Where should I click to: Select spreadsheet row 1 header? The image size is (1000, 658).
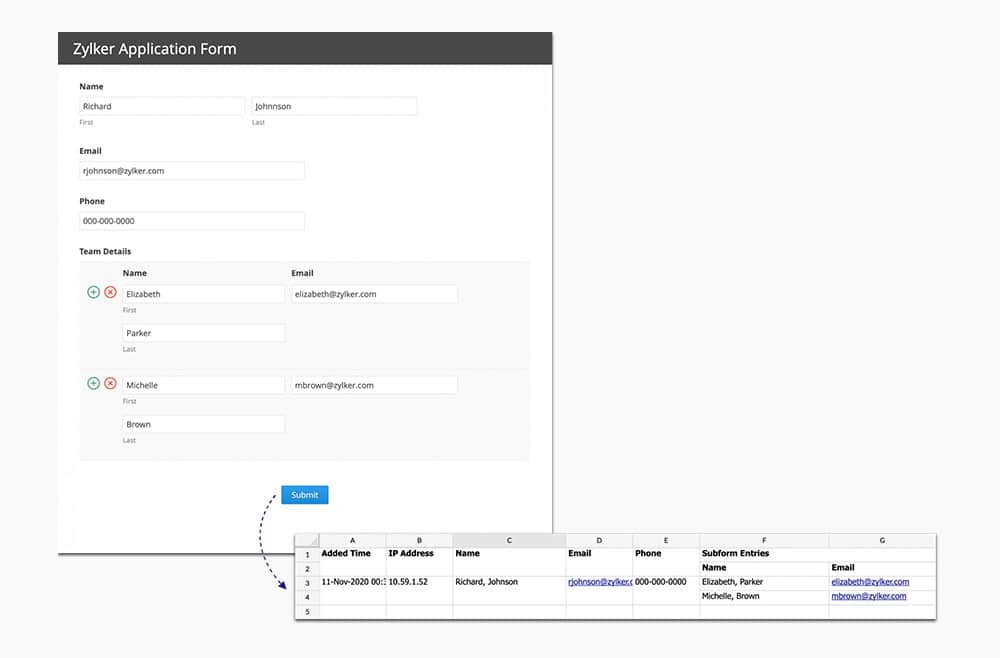click(x=307, y=554)
